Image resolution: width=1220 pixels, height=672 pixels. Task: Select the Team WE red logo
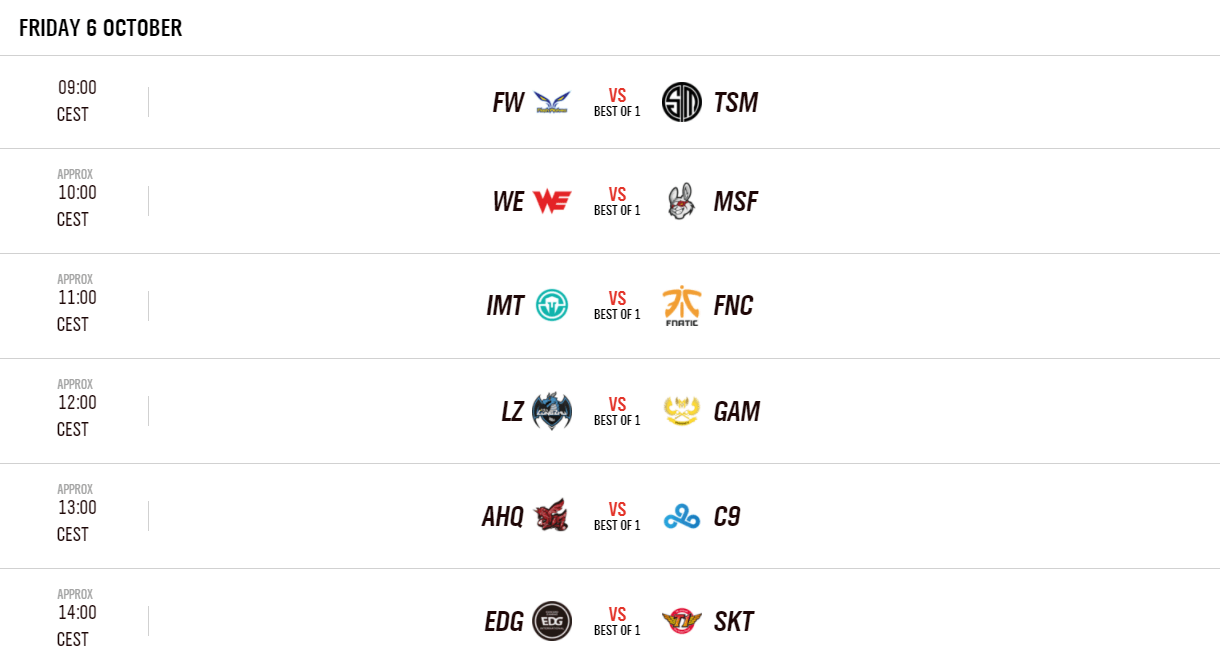click(x=551, y=201)
